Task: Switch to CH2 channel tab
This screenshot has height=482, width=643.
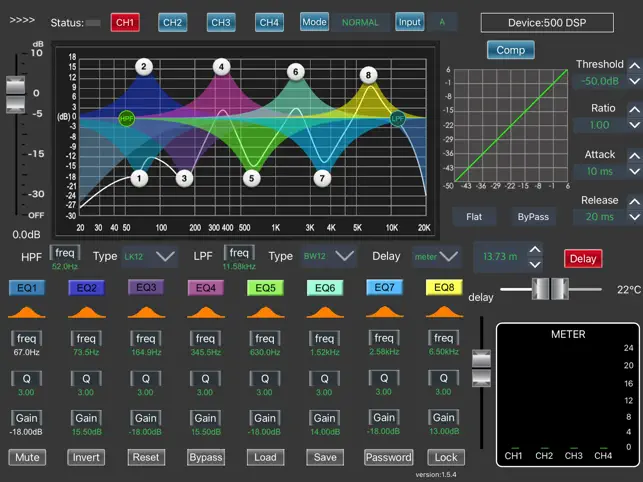Action: [173, 23]
